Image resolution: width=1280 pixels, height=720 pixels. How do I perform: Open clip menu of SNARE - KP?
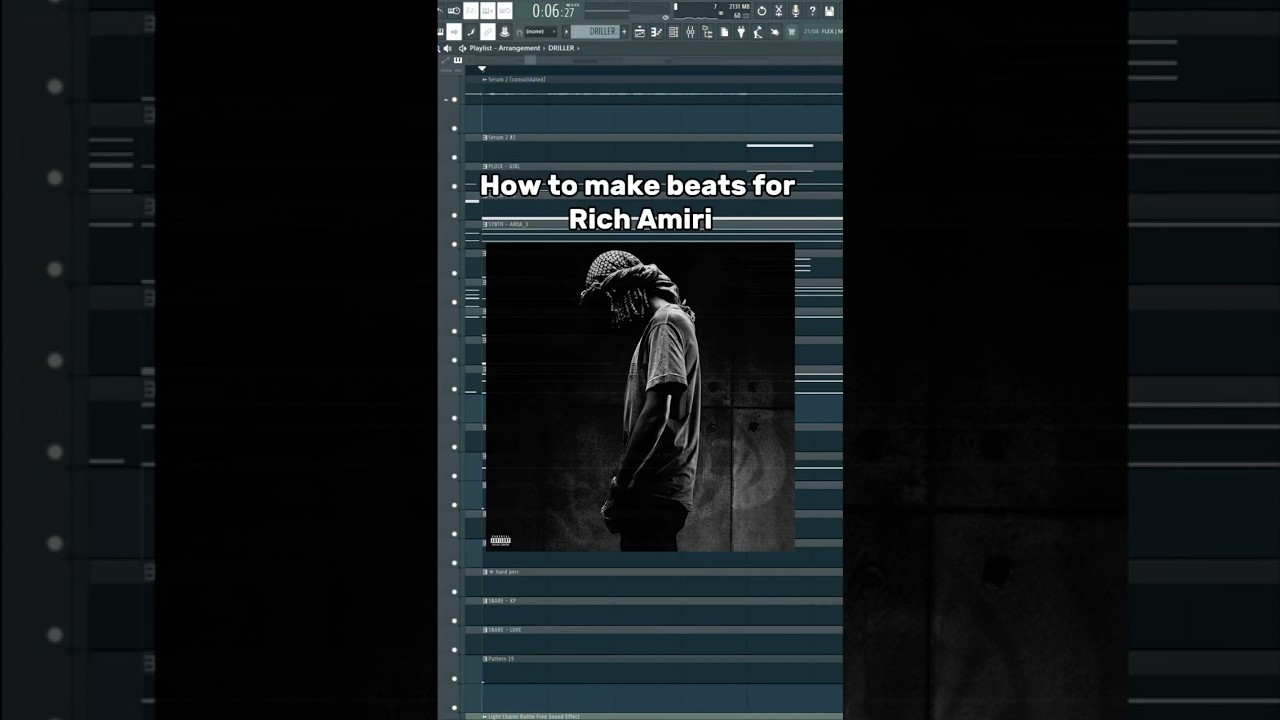click(485, 601)
